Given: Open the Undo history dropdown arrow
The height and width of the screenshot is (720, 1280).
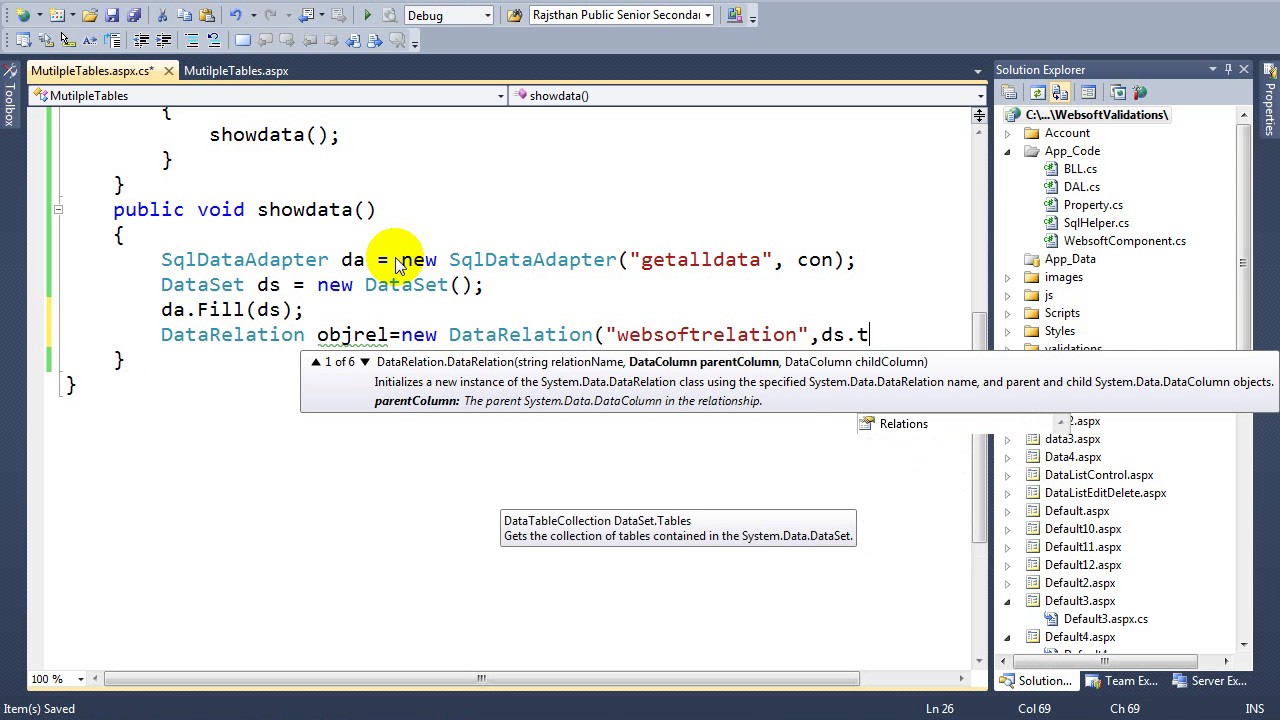Looking at the screenshot, I should coord(253,15).
